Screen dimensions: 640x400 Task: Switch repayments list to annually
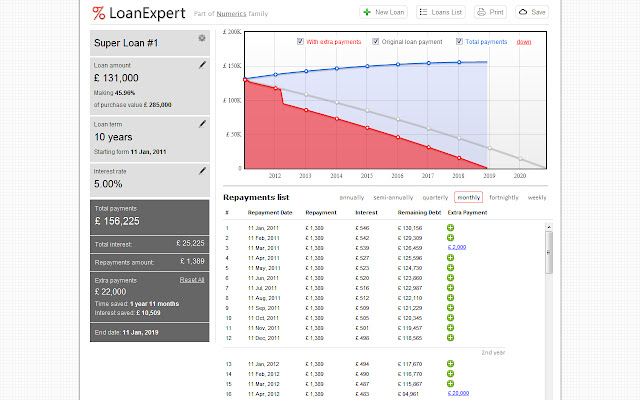351,198
